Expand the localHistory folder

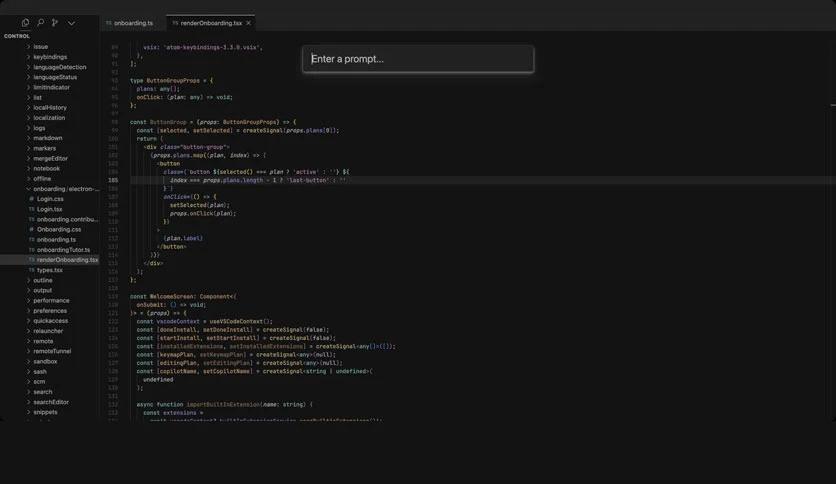50,108
